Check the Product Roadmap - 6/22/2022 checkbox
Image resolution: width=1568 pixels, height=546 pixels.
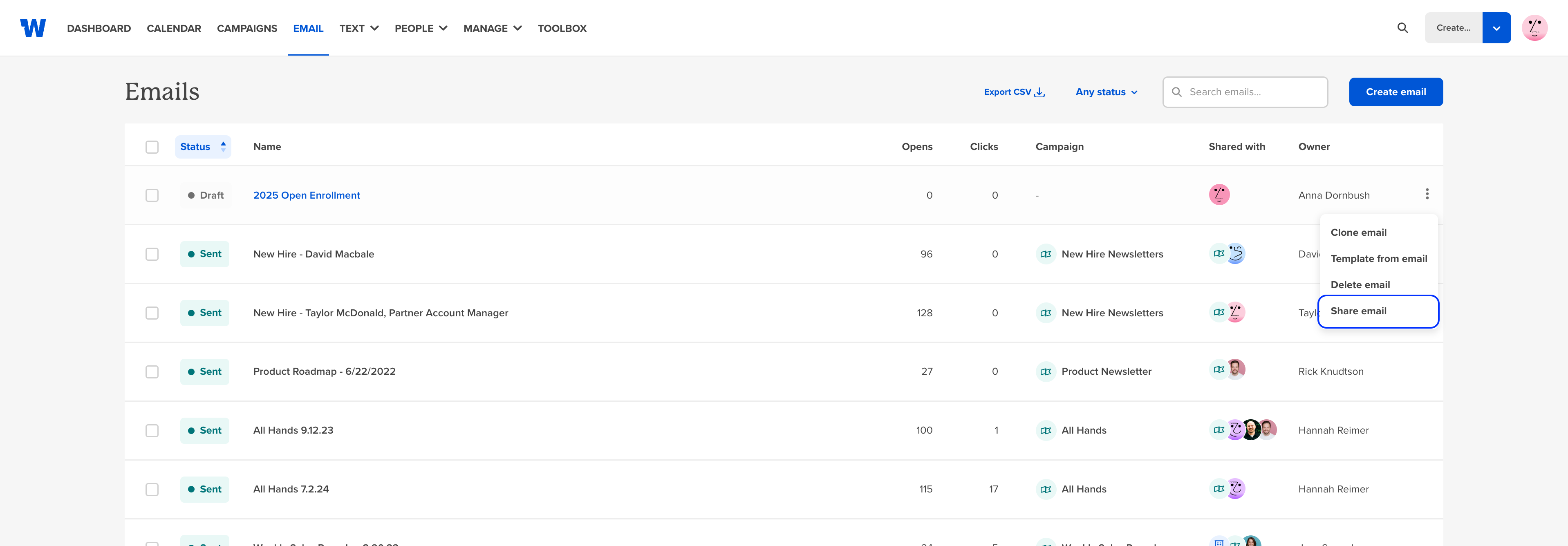(152, 372)
